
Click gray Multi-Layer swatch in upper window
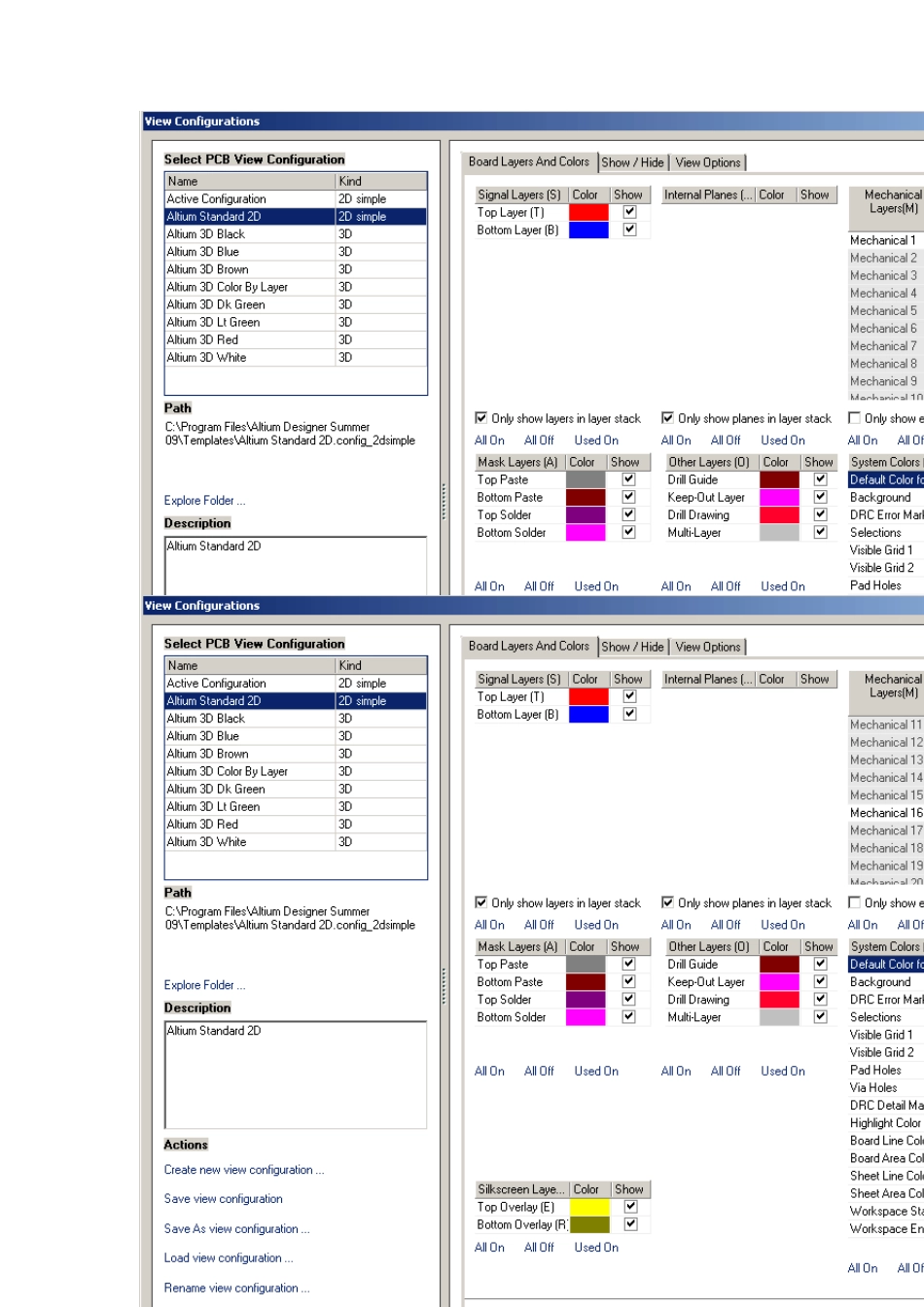coord(780,532)
